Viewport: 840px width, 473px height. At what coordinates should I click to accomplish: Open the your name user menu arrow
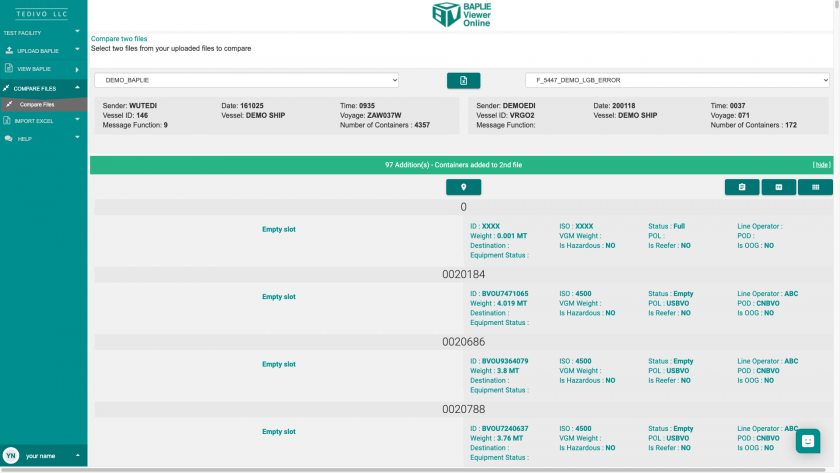(77, 455)
